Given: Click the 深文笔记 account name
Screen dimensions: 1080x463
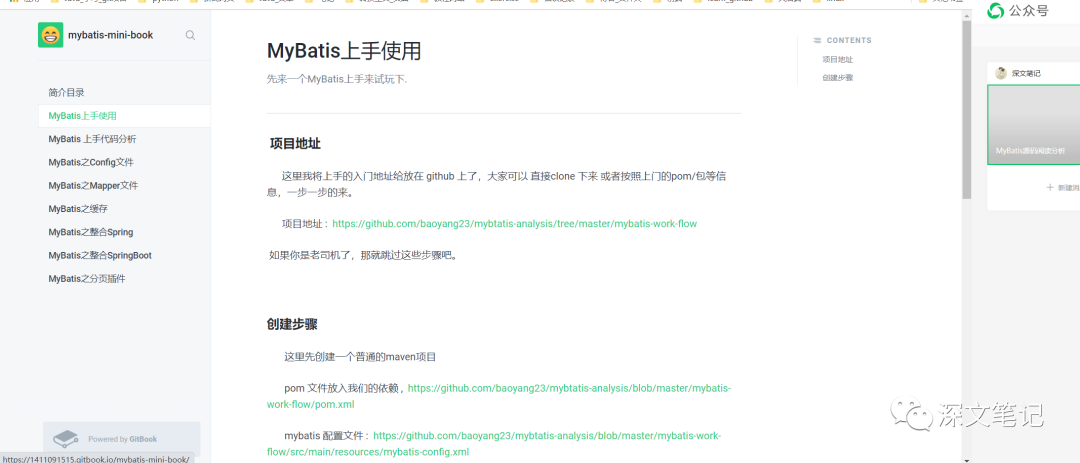Looking at the screenshot, I should (1026, 74).
